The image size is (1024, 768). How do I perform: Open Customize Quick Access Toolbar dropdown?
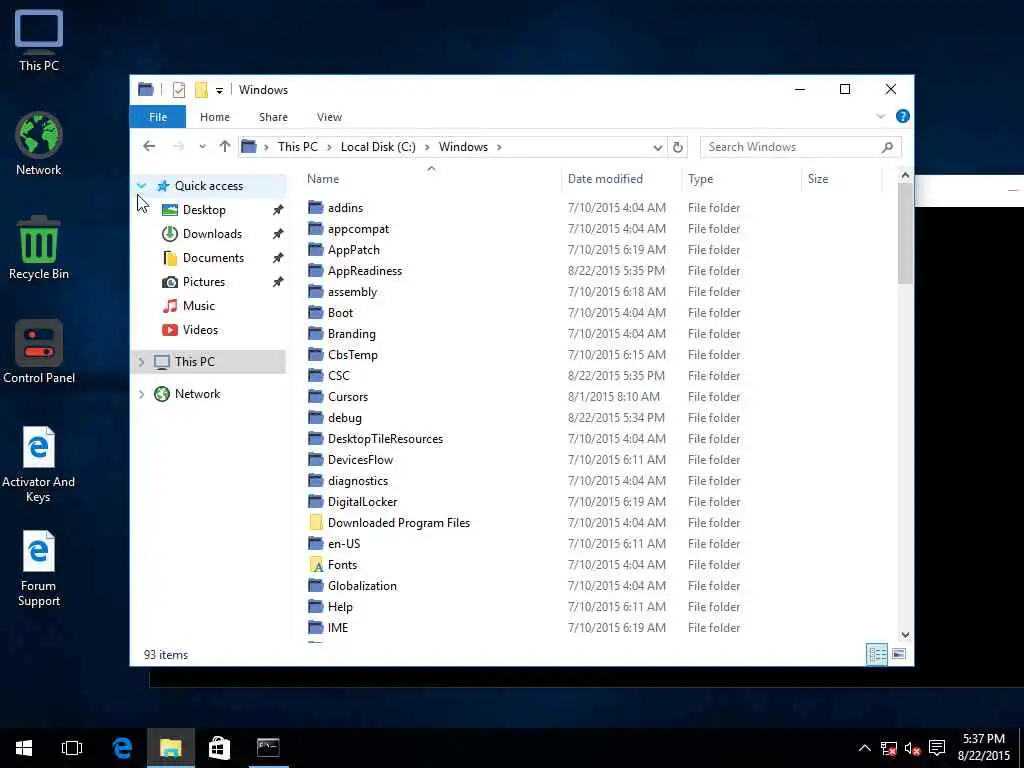pos(219,91)
